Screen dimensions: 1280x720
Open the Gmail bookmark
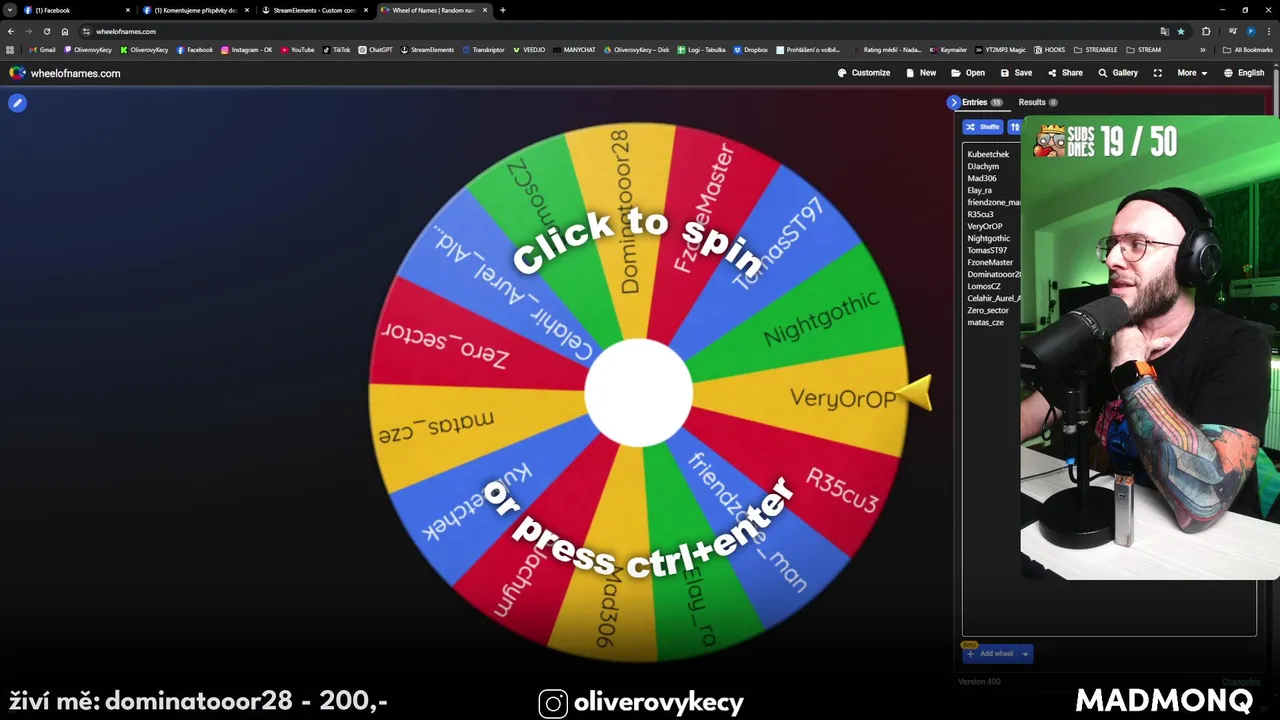pos(42,49)
